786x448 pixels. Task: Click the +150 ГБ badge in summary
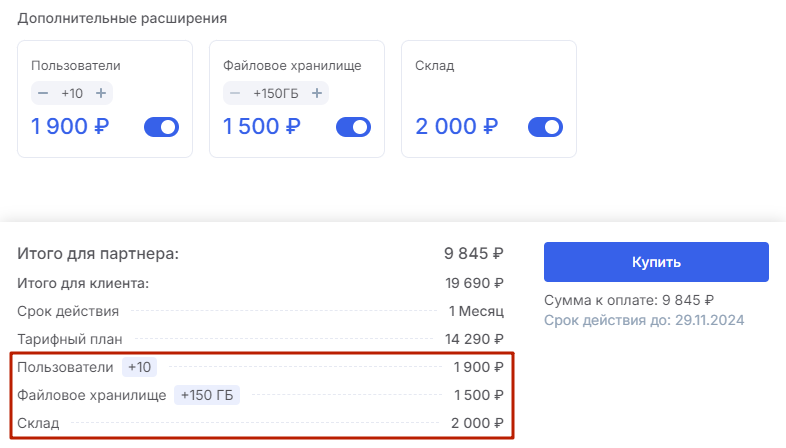click(207, 395)
